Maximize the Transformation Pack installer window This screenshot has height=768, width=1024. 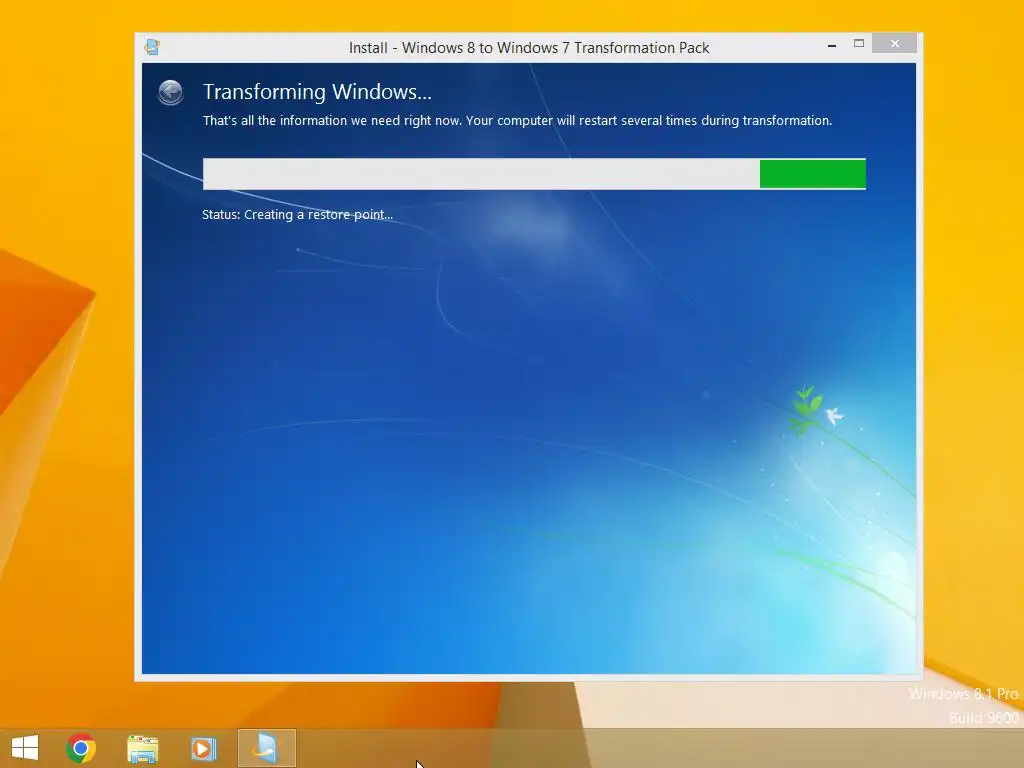(859, 44)
